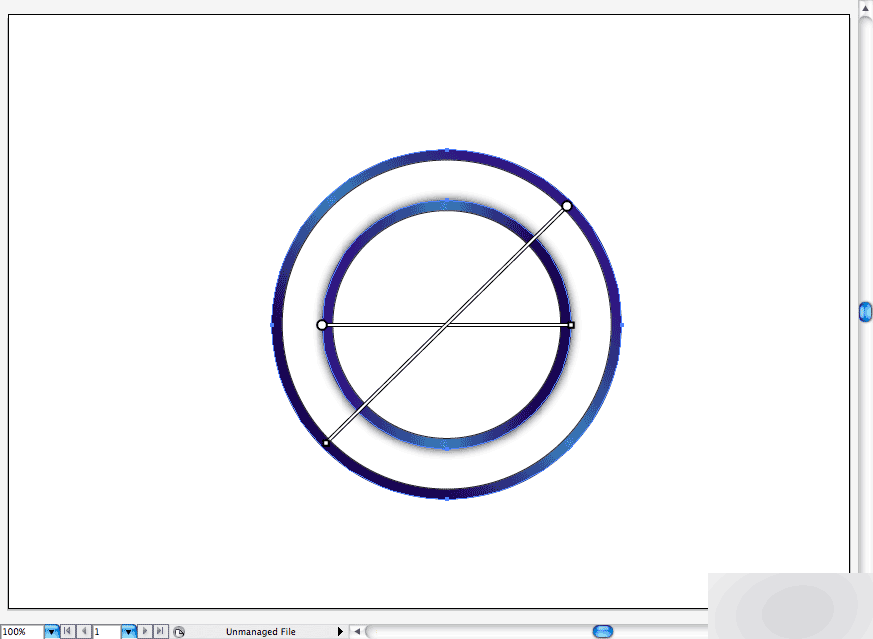The height and width of the screenshot is (639, 873).
Task: Click the horizontal scrollbar thumb
Action: [x=603, y=631]
